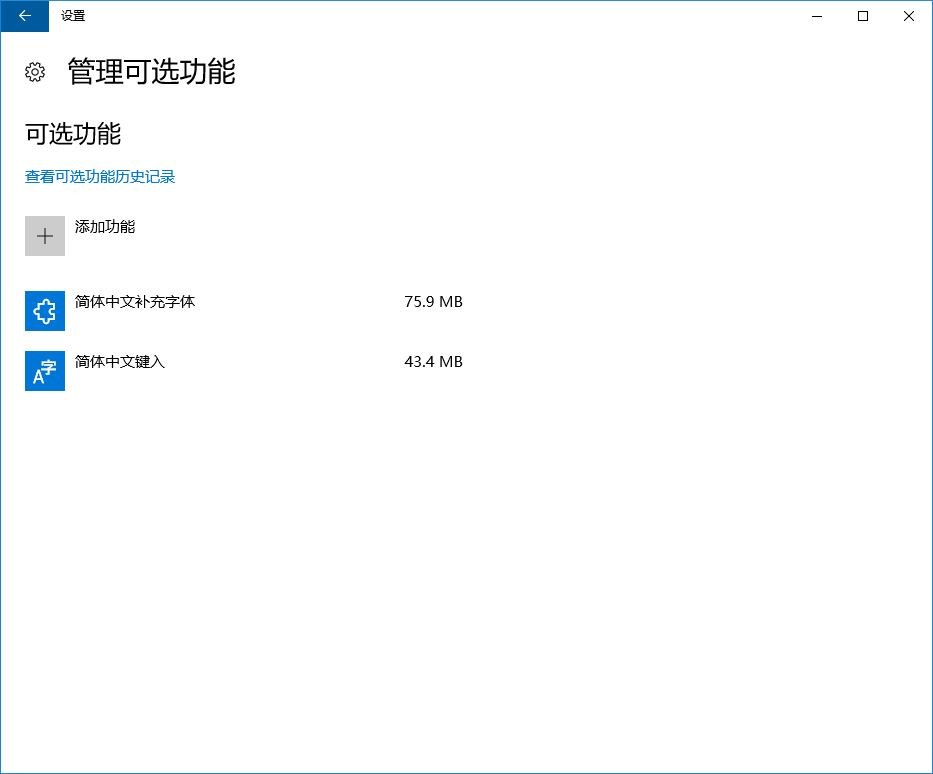Click the gear icon beside 管理可选功能 title
Image resolution: width=933 pixels, height=774 pixels.
34,73
